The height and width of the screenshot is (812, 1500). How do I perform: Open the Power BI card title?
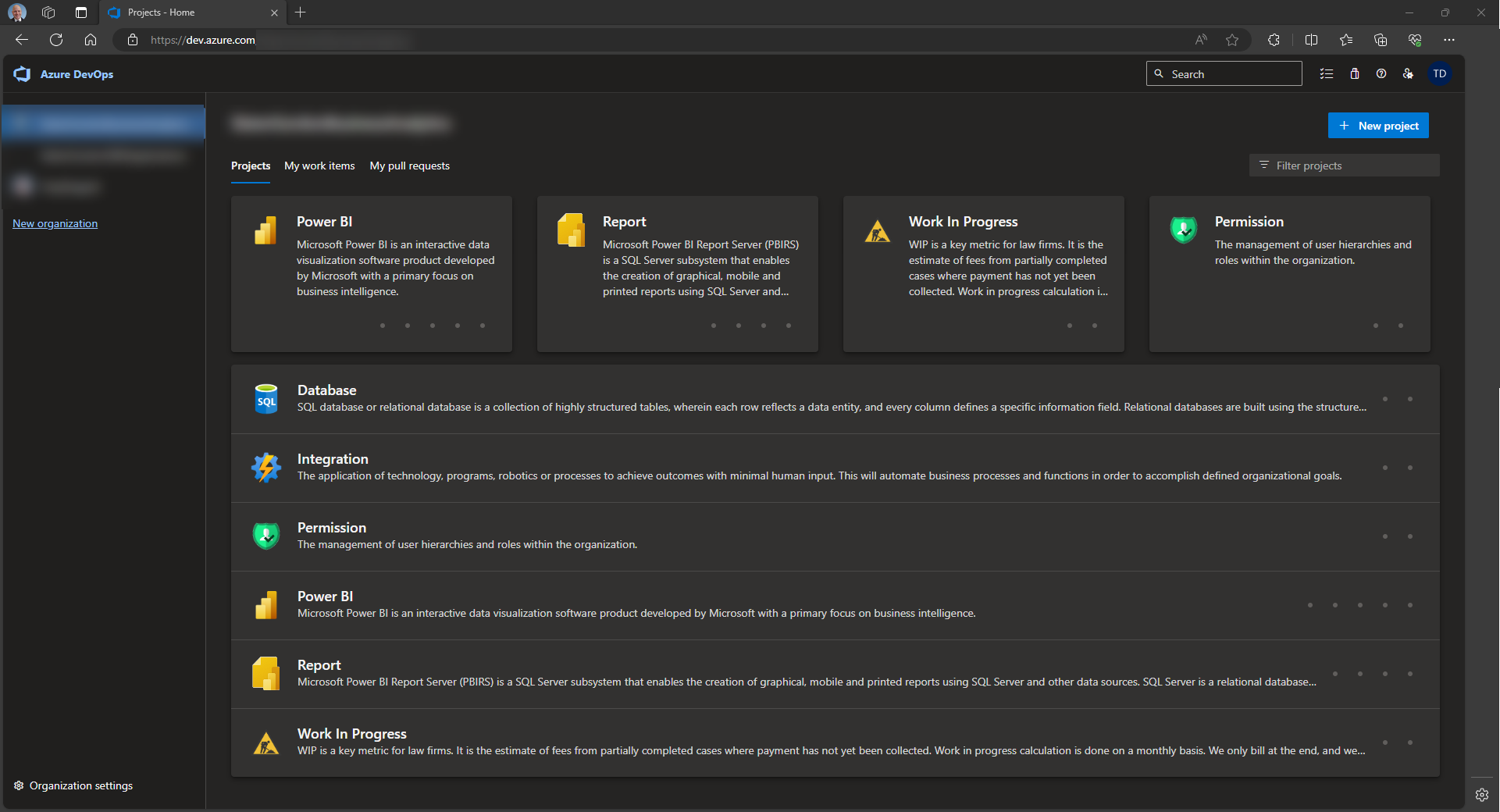(x=324, y=222)
